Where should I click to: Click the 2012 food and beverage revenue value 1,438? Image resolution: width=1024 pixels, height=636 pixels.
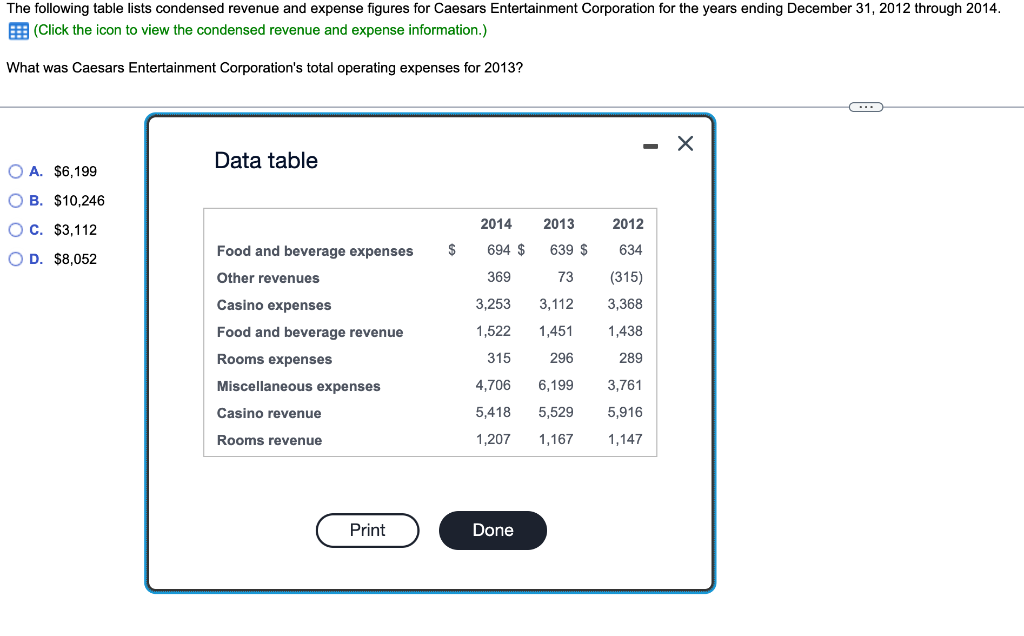(x=625, y=331)
